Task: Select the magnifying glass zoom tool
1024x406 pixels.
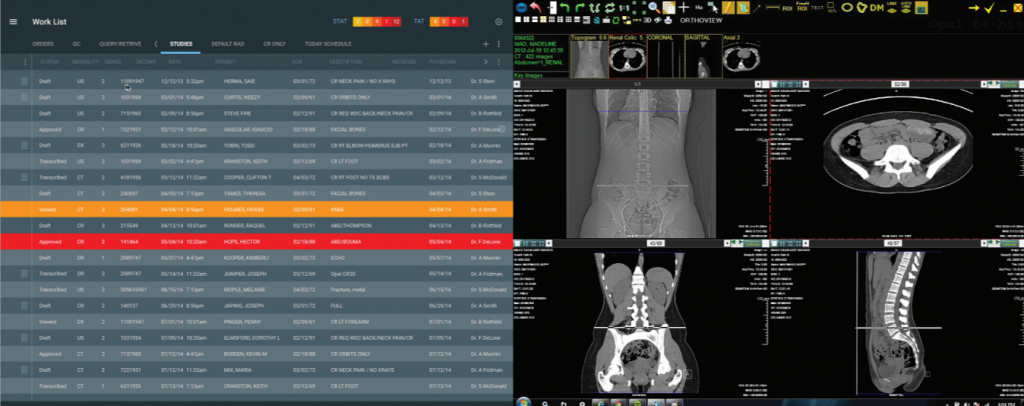Action: click(x=653, y=7)
